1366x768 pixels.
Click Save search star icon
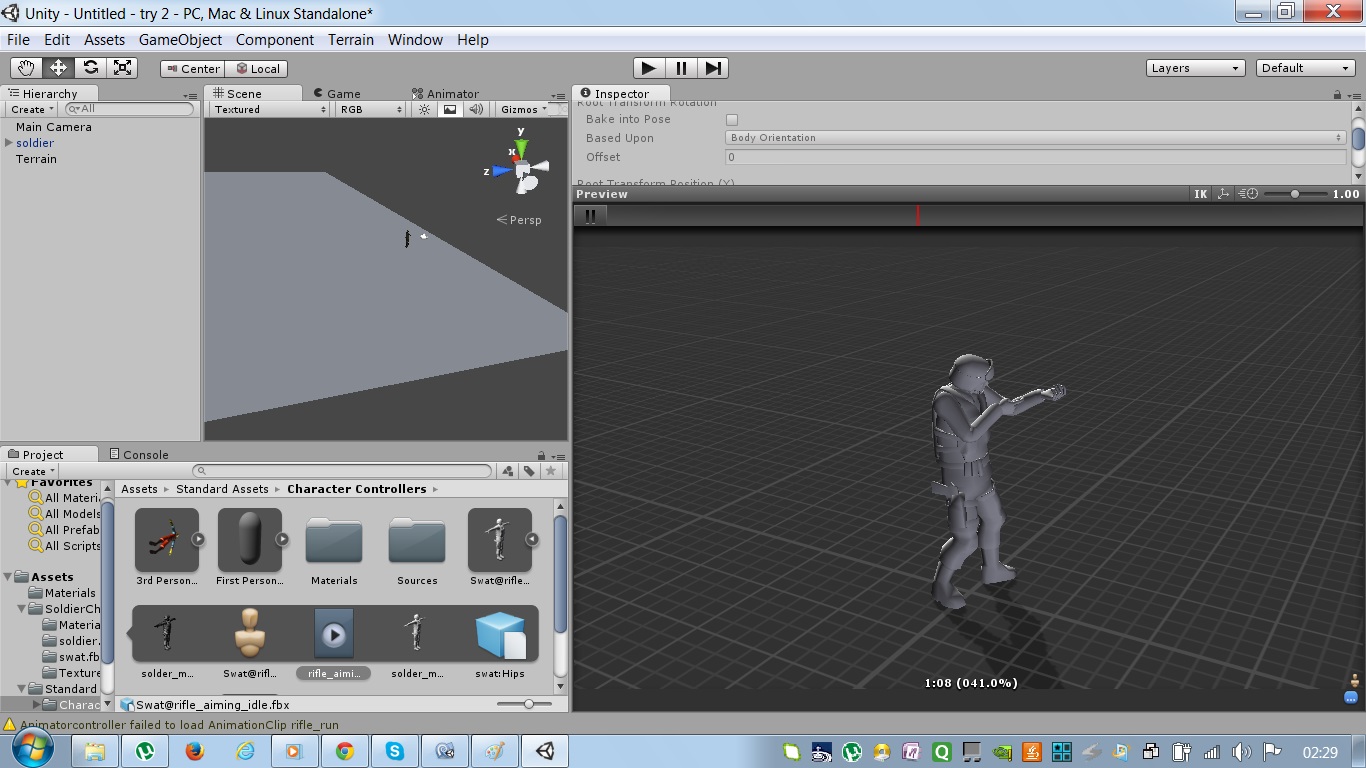pos(551,471)
